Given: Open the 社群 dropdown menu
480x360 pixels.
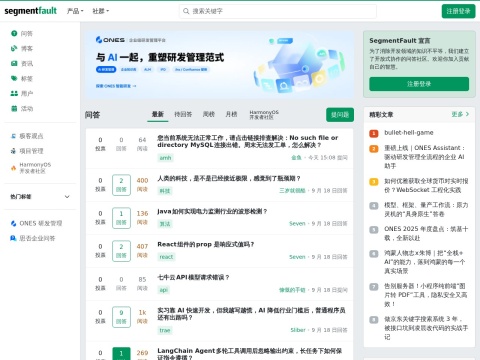Looking at the screenshot, I should click(100, 11).
